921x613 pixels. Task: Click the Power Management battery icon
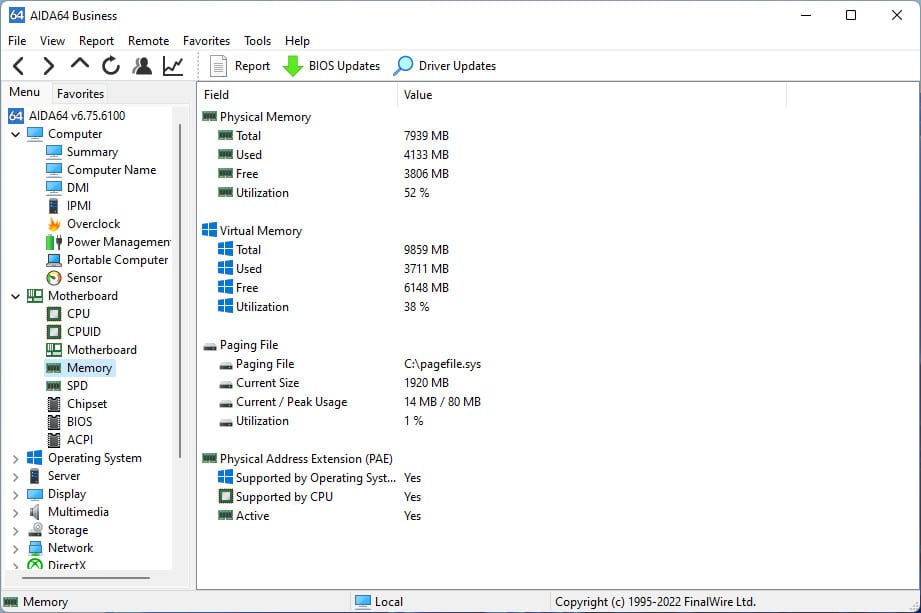[54, 242]
